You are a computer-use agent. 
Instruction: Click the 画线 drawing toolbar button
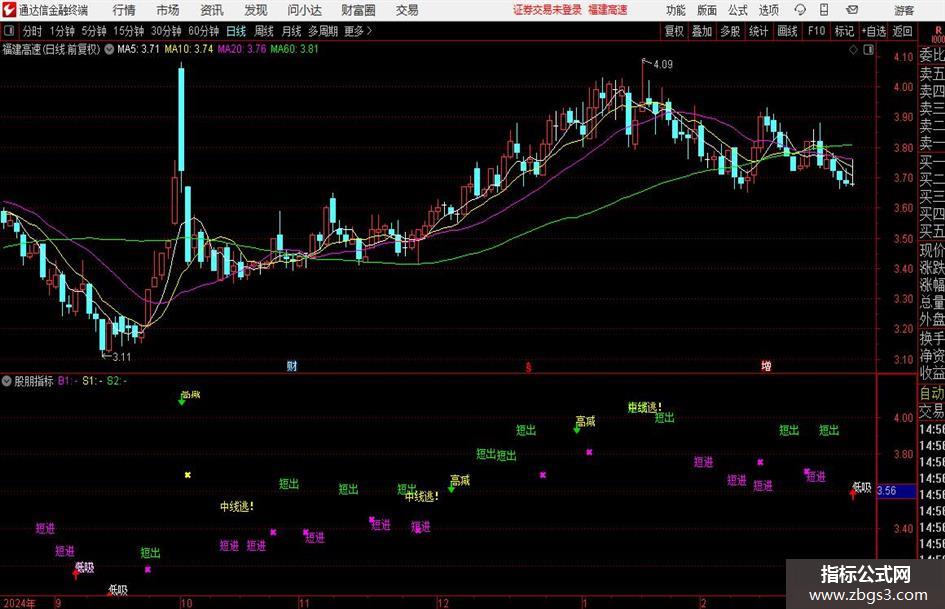(787, 31)
